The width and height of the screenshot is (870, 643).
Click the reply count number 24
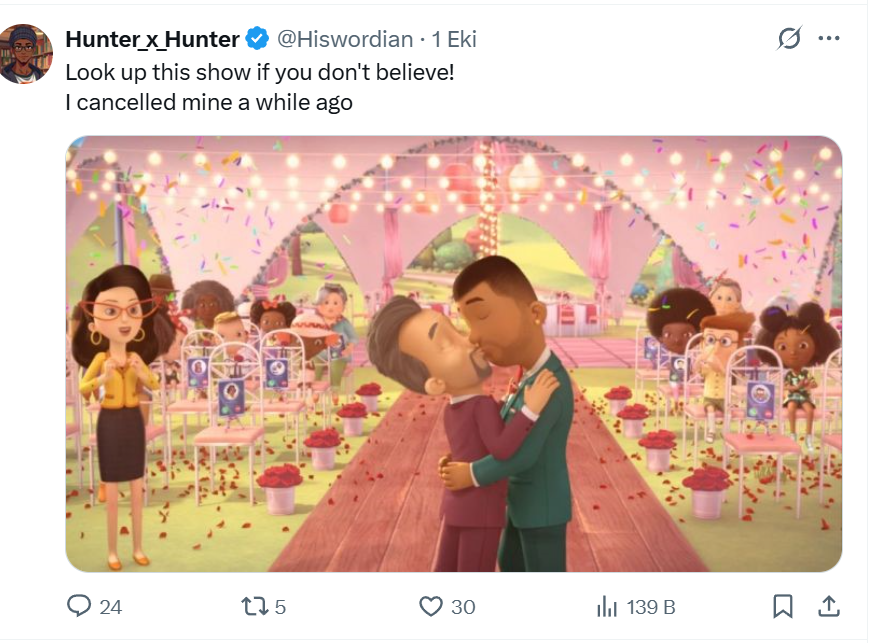(111, 607)
